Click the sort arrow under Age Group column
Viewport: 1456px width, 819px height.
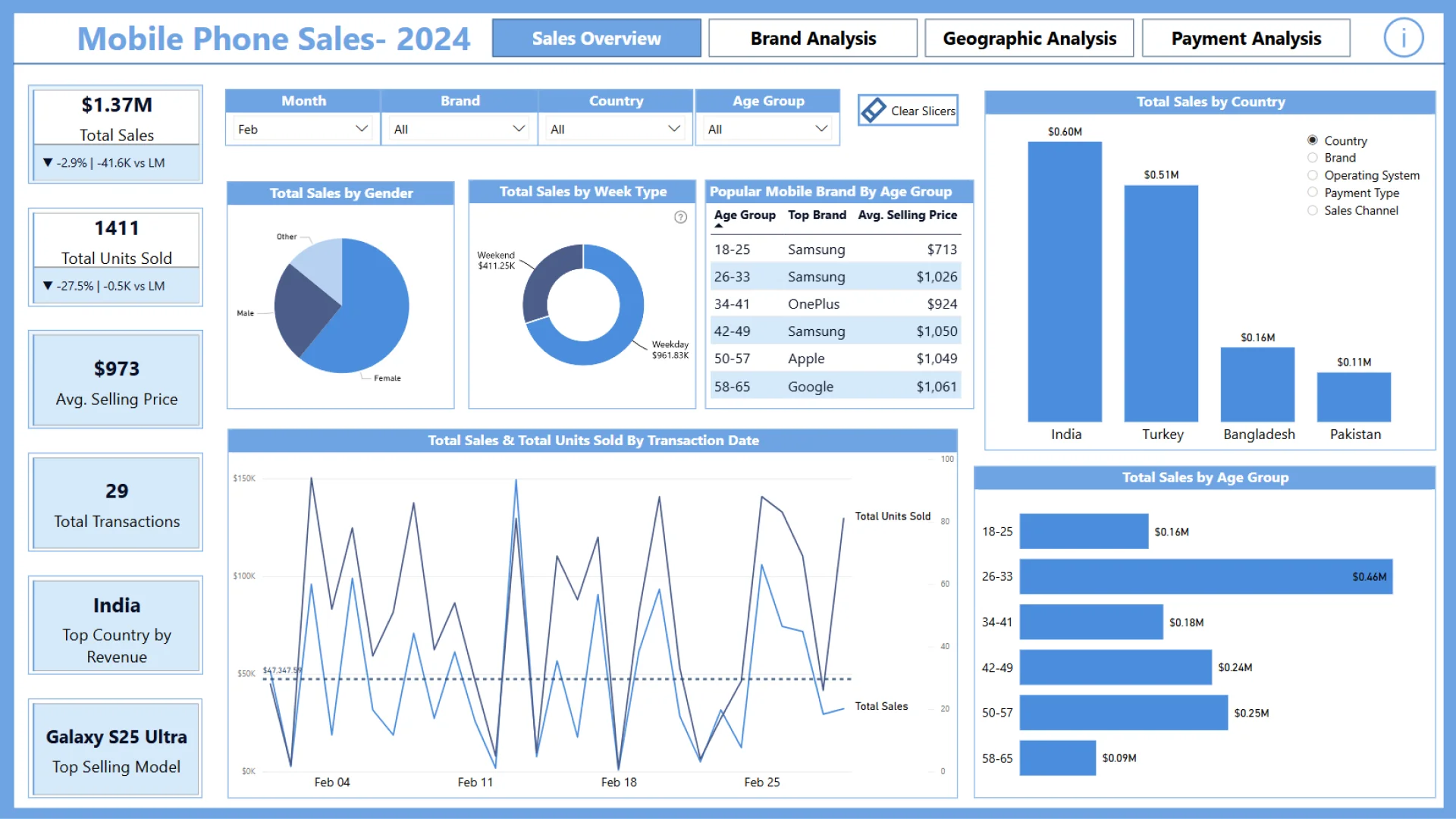[x=719, y=226]
